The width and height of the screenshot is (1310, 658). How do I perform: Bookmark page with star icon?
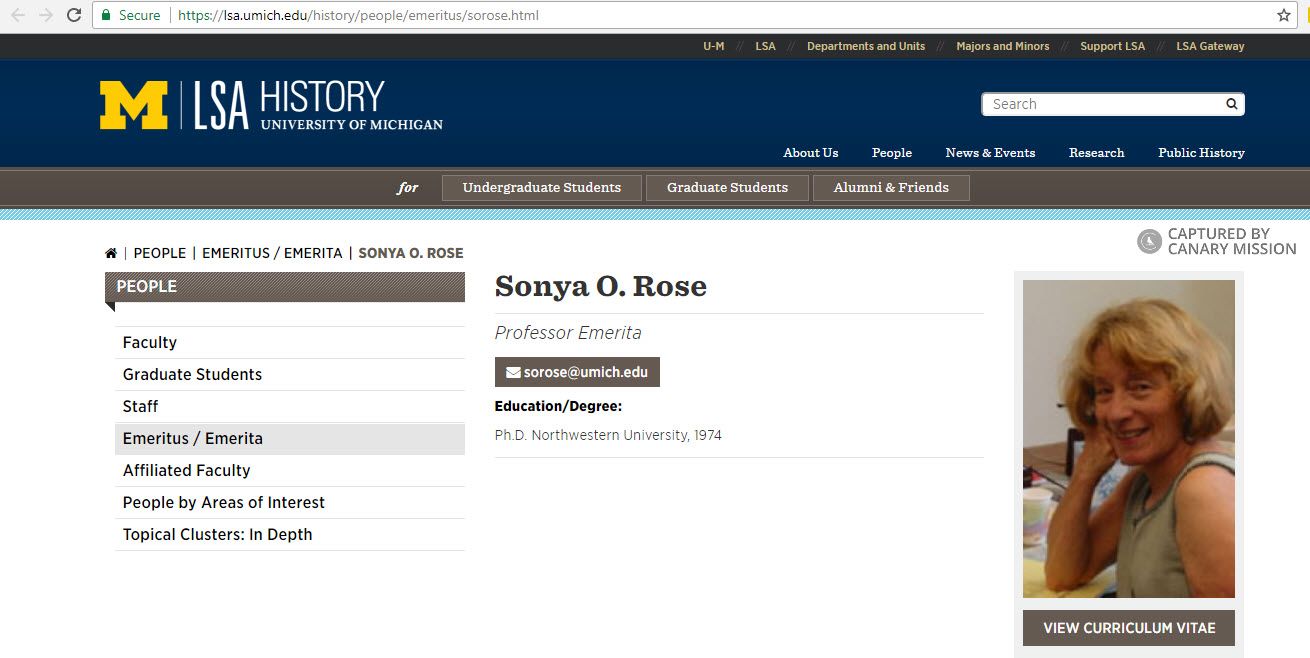[1284, 15]
